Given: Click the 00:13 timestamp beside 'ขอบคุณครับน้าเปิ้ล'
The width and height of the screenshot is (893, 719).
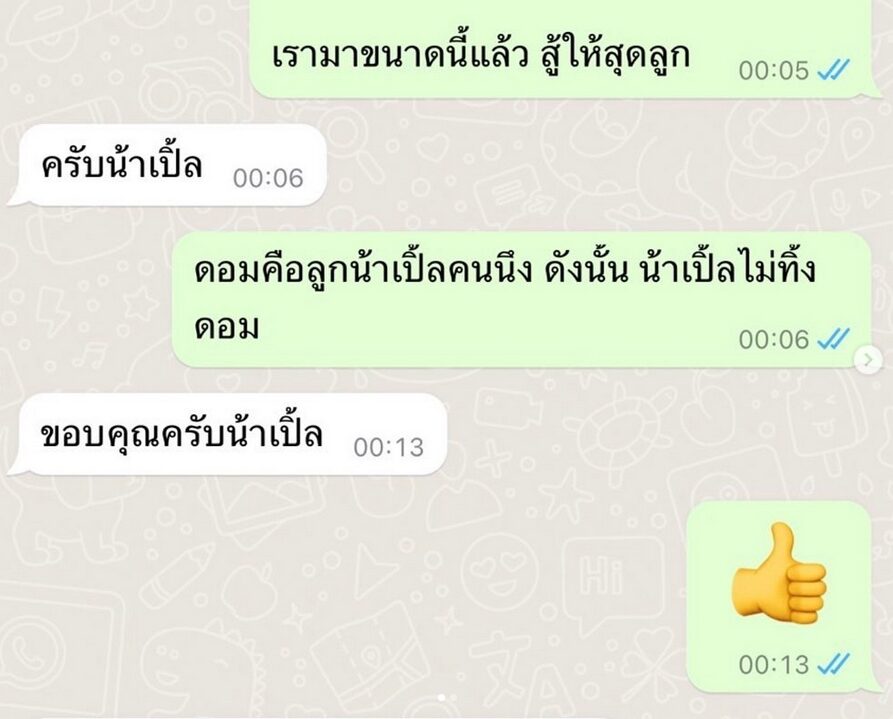Looking at the screenshot, I should pos(388,447).
